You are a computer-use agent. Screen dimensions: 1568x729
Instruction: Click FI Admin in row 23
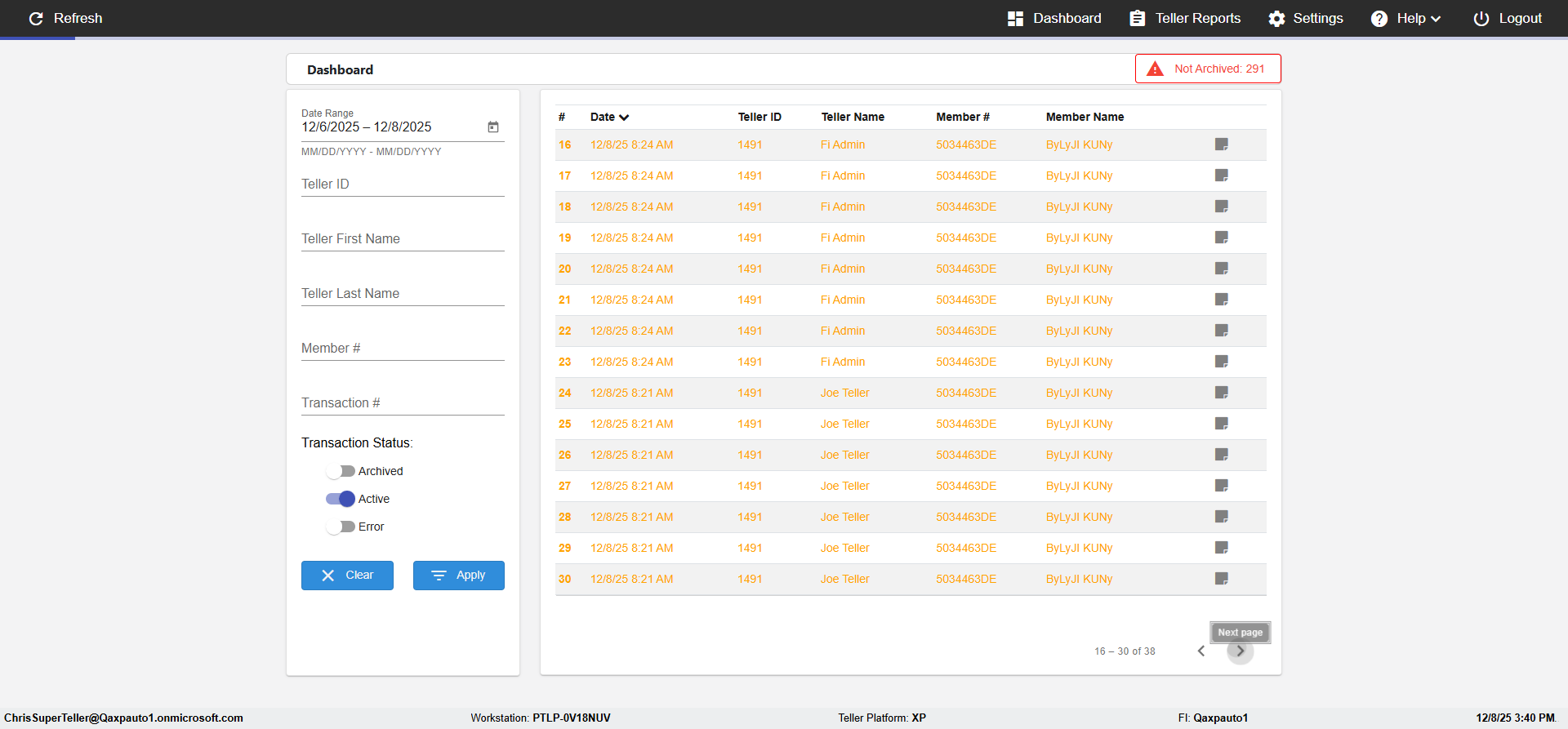pyautogui.click(x=843, y=362)
